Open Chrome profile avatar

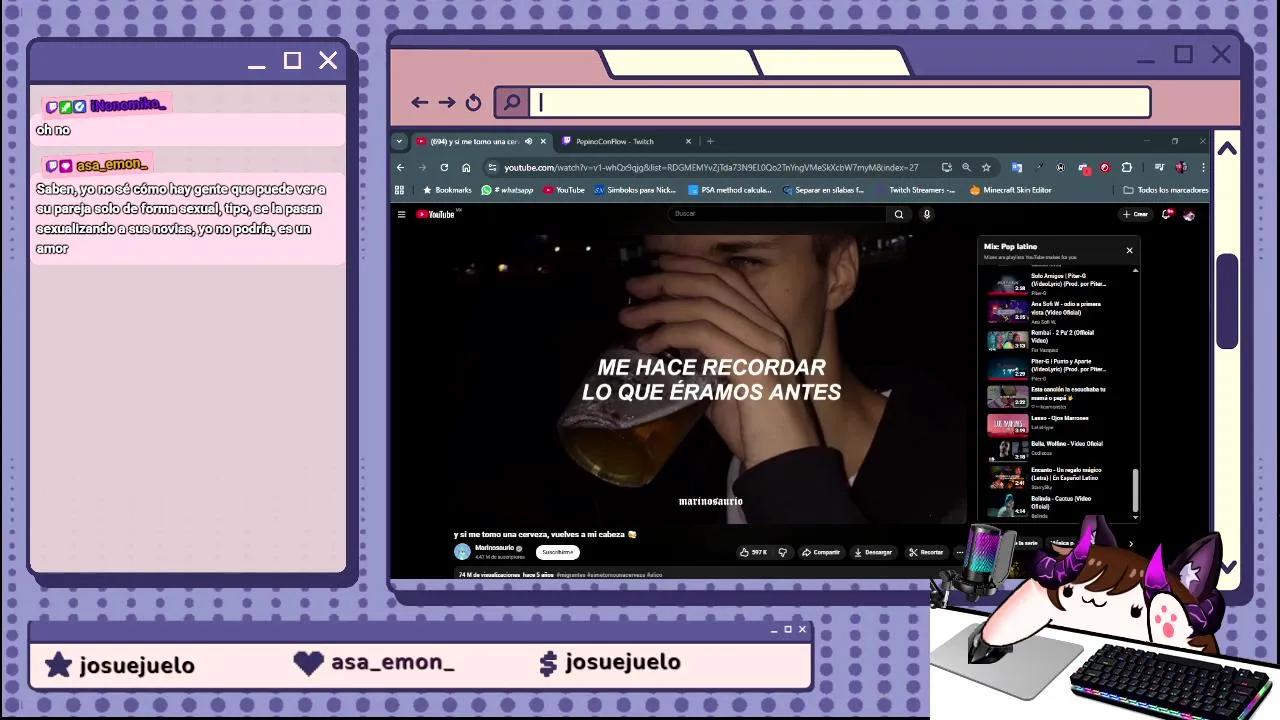[1181, 167]
